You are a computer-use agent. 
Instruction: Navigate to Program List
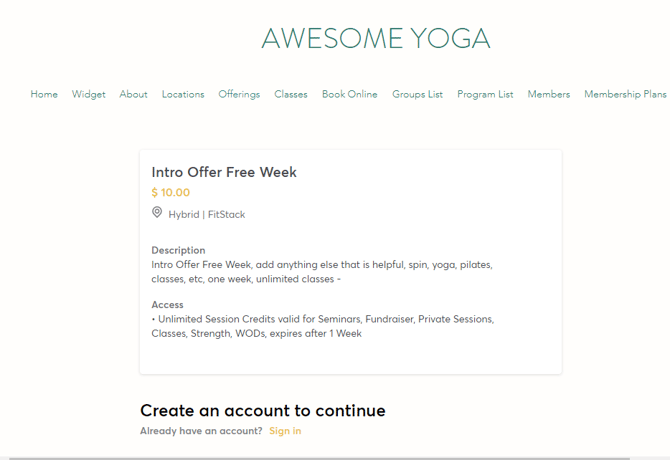pos(485,94)
